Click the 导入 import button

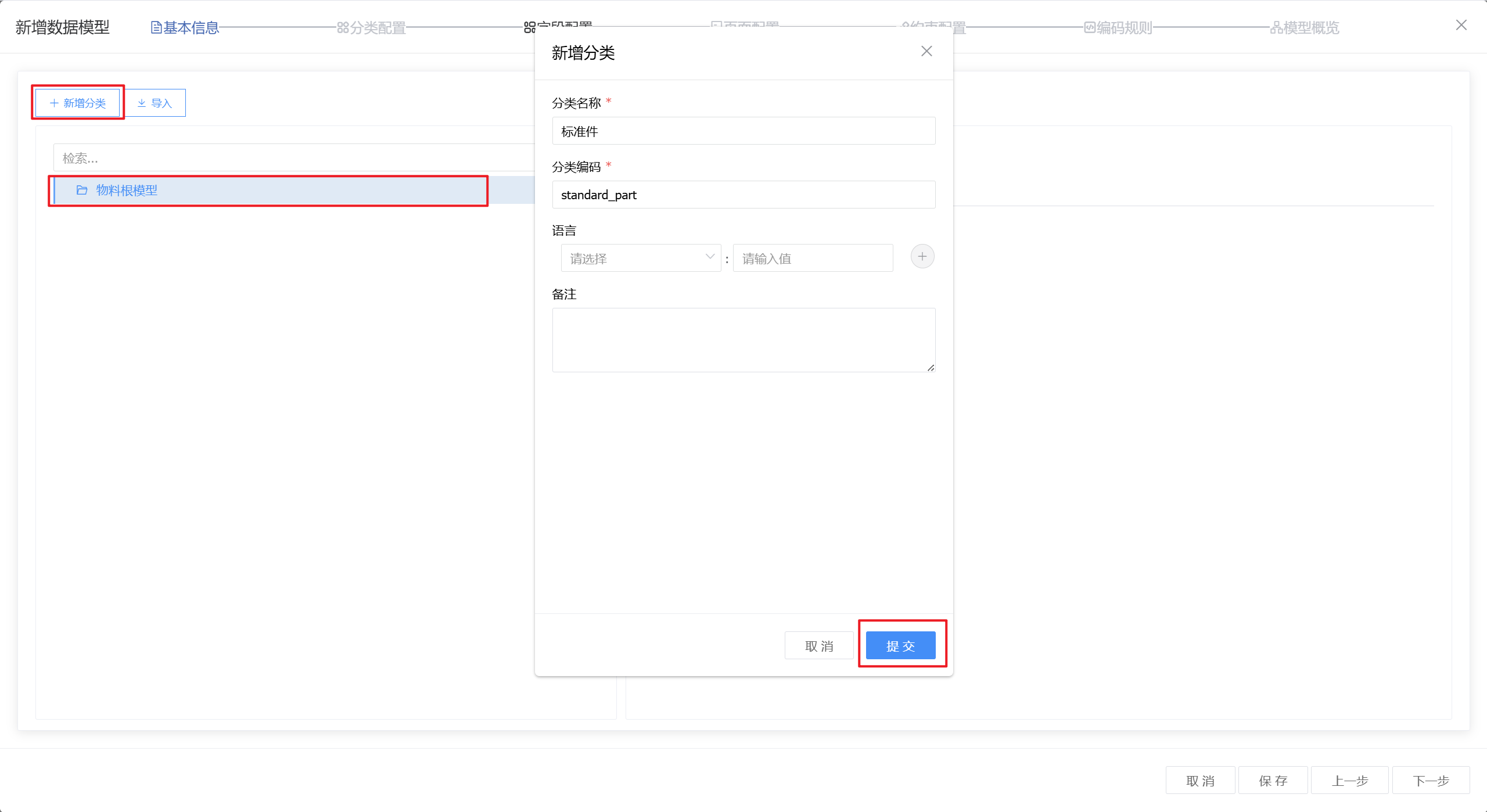155,103
